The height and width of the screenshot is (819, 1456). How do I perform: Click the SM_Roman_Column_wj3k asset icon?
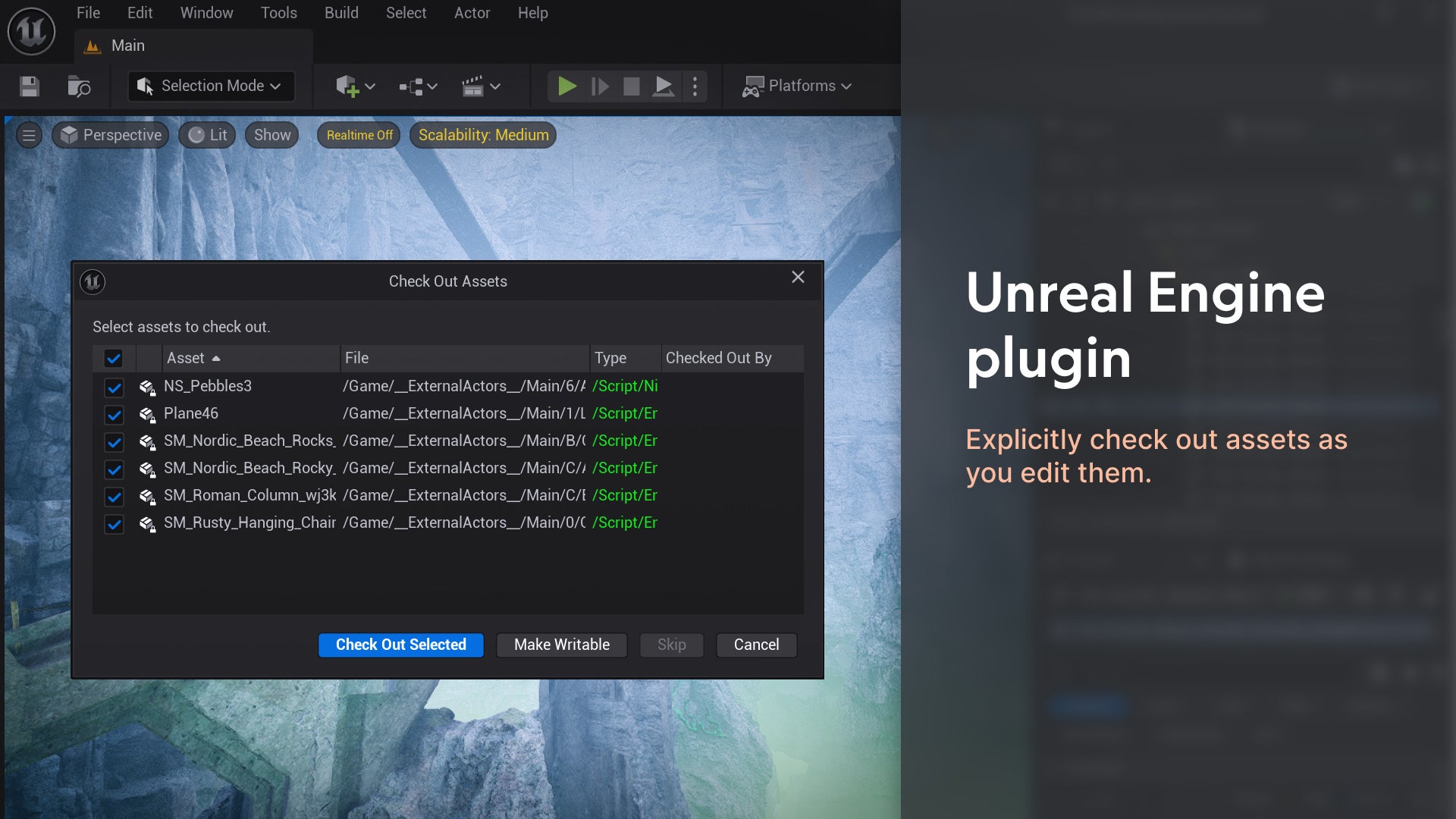pyautogui.click(x=147, y=496)
